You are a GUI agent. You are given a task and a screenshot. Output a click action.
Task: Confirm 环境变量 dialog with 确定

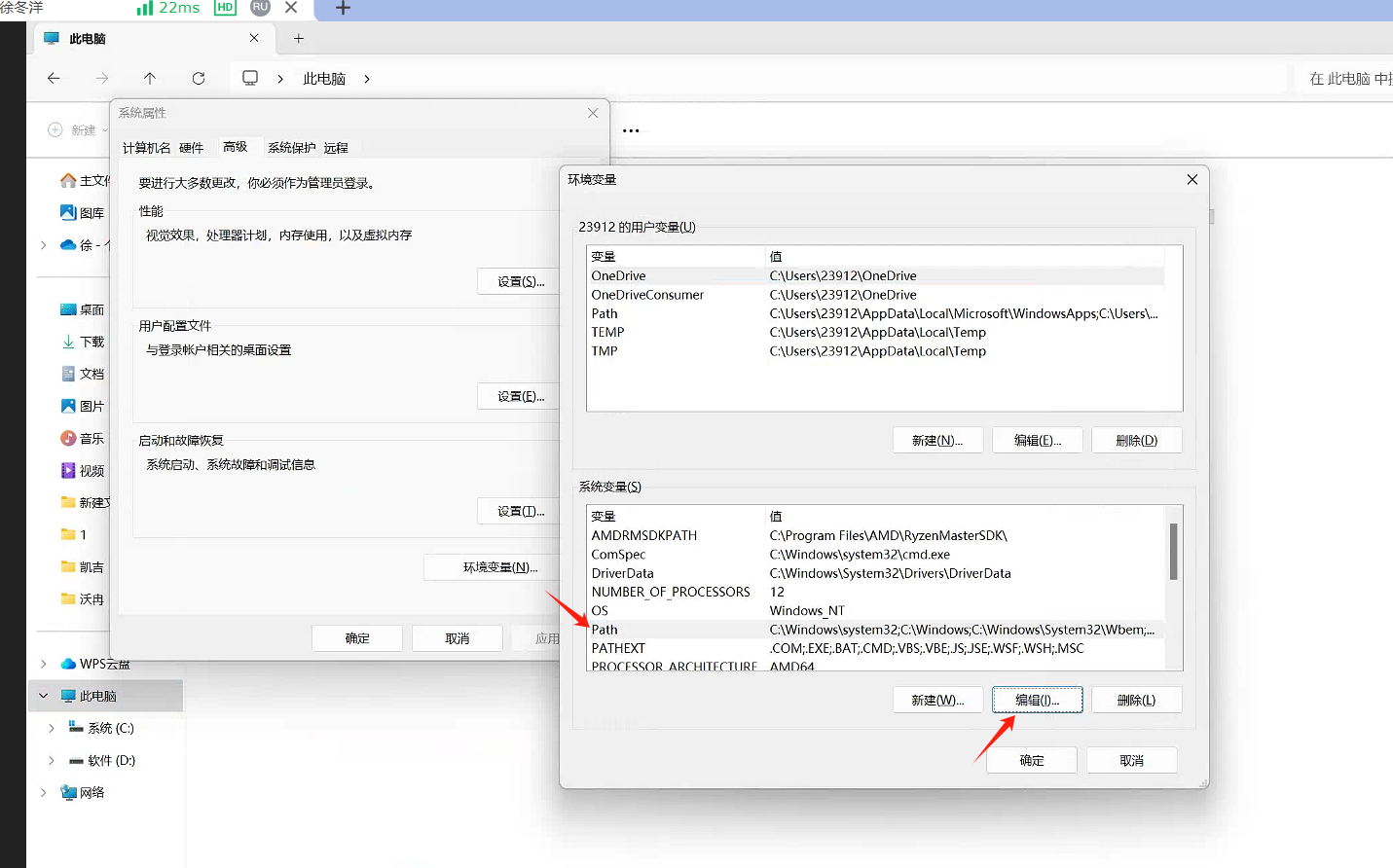1032,760
